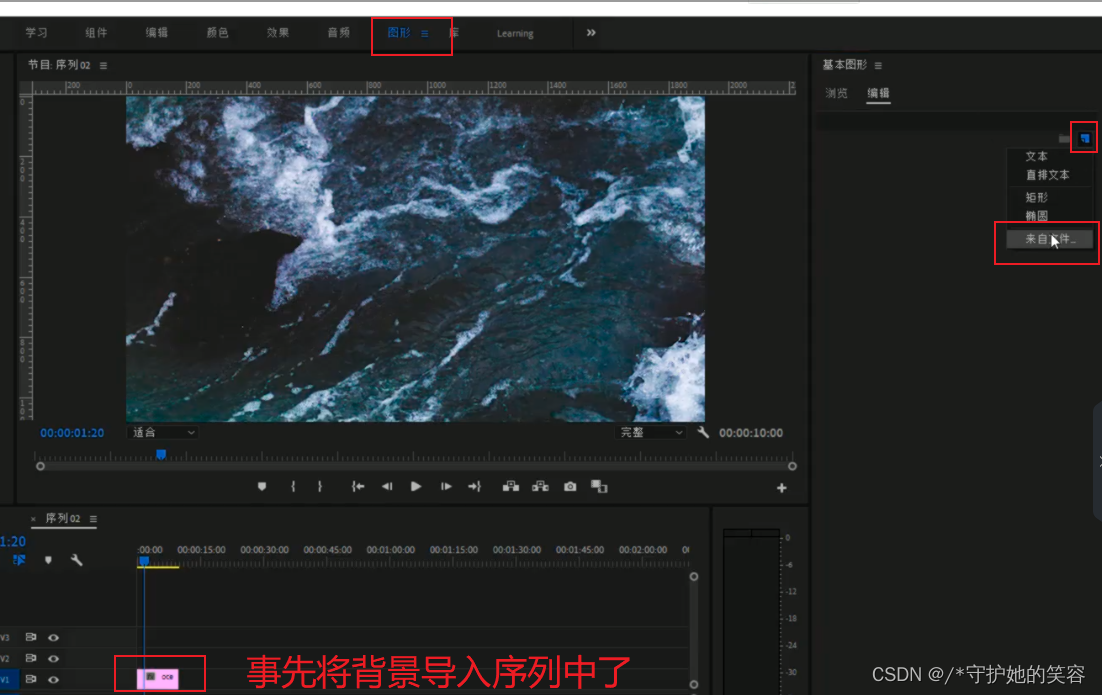The width and height of the screenshot is (1102, 695).
Task: Open the button editor plus icon
Action: (782, 488)
